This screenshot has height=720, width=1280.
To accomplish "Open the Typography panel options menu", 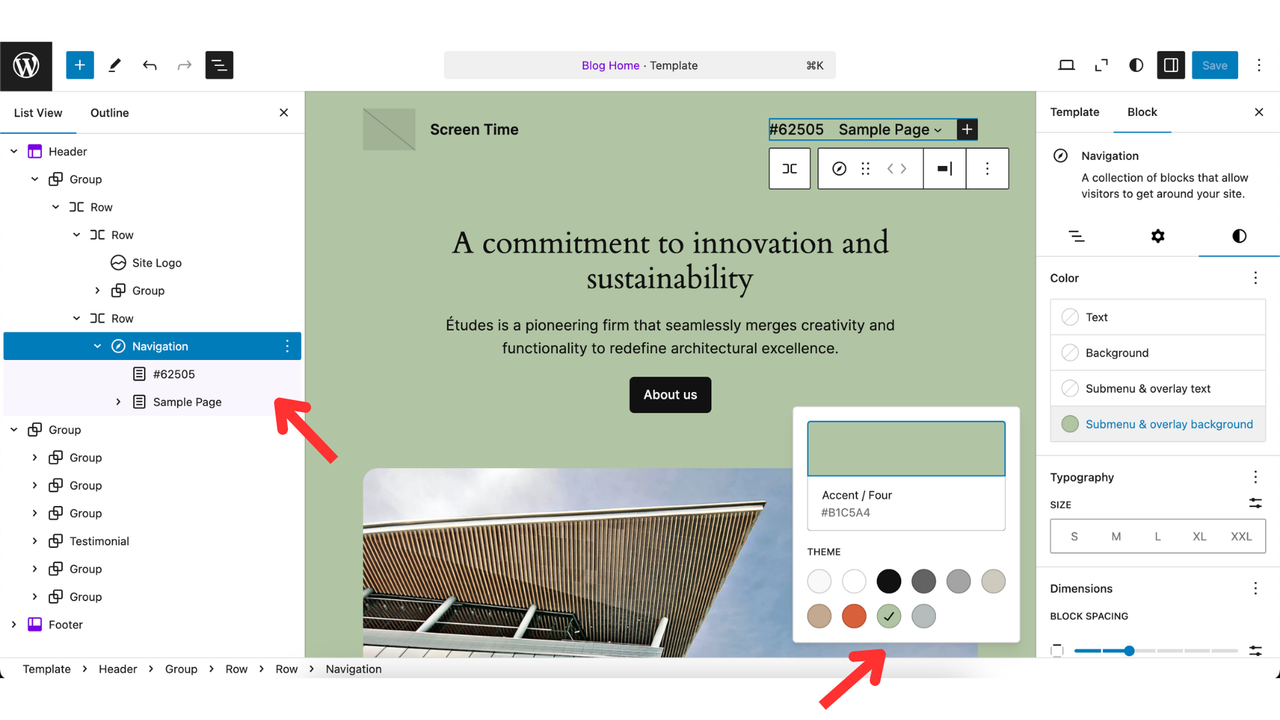I will (x=1256, y=477).
